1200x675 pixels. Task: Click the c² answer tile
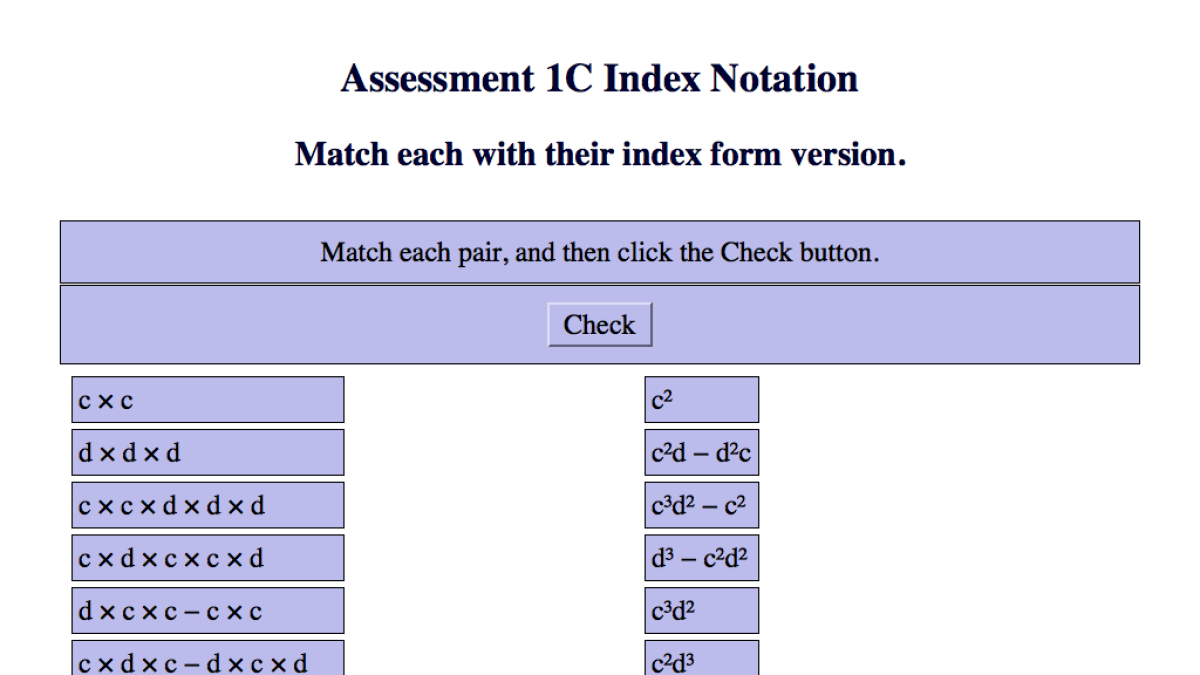tap(701, 398)
